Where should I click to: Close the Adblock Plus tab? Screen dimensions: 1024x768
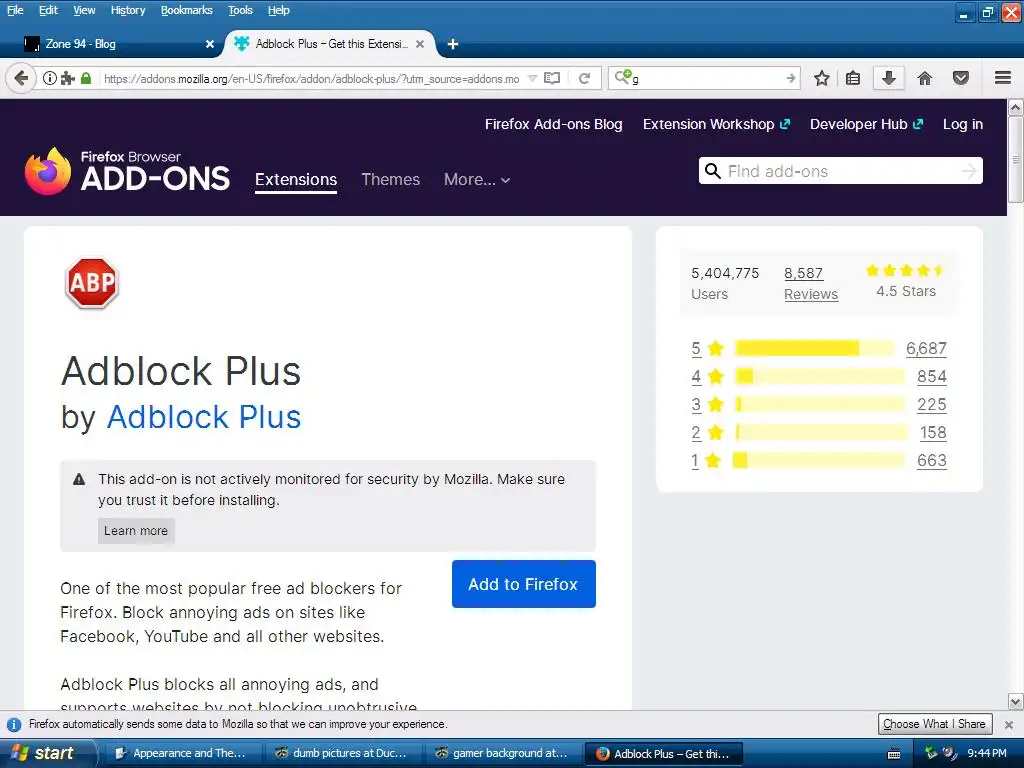pos(420,44)
